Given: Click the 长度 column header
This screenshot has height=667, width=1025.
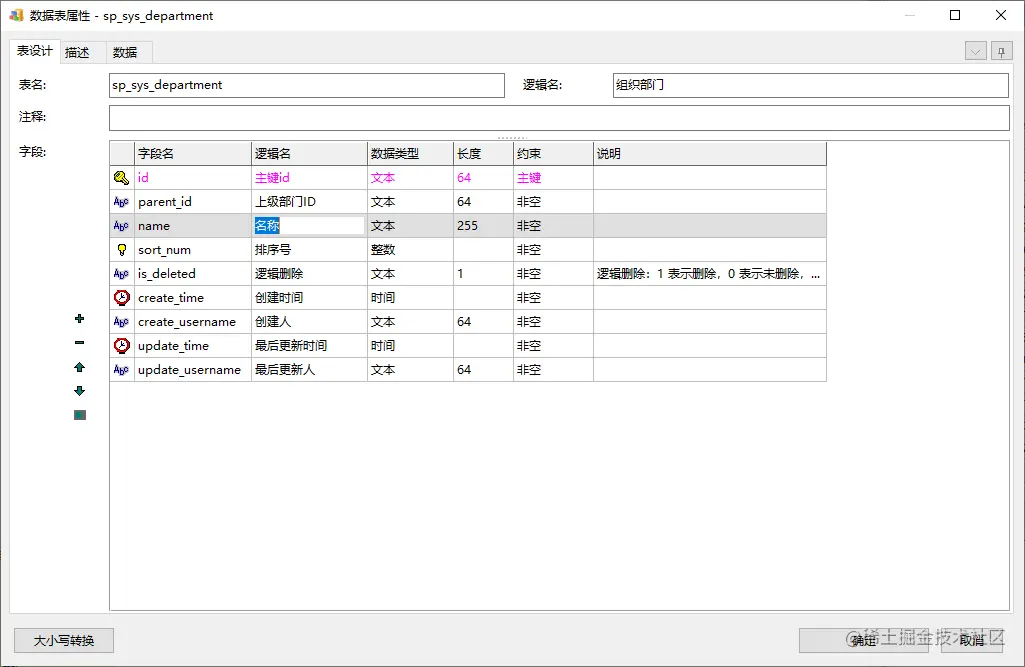Looking at the screenshot, I should pyautogui.click(x=484, y=154).
